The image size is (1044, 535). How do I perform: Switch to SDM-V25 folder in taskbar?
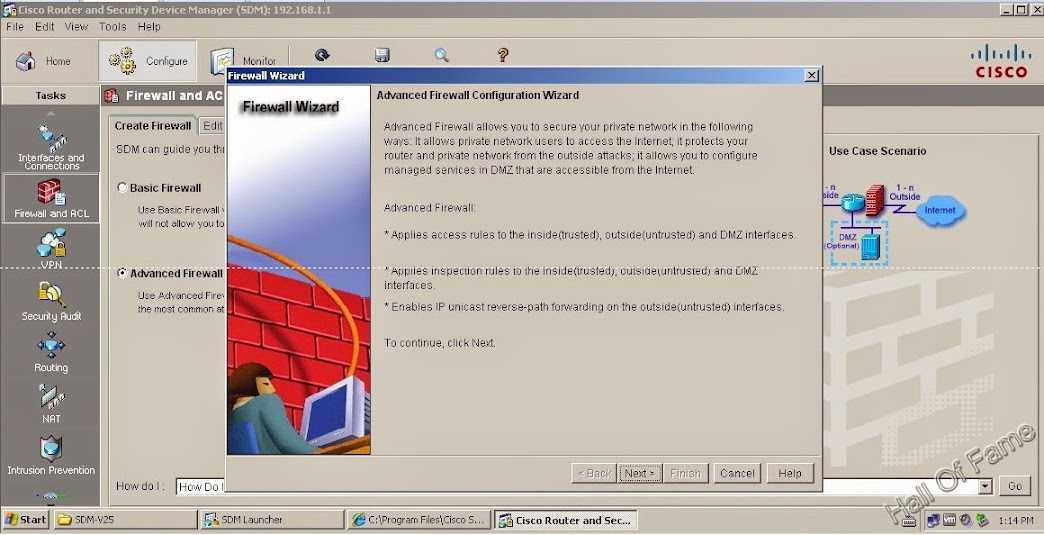[125, 520]
